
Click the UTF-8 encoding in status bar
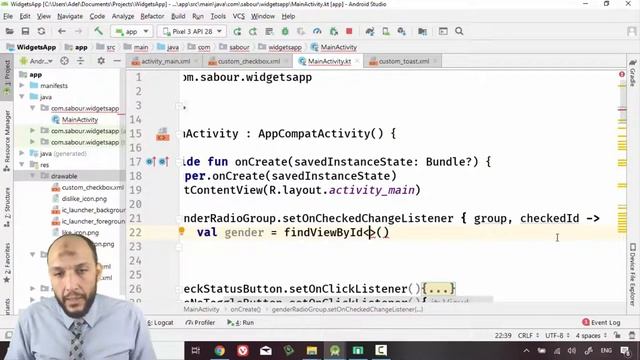[557, 335]
